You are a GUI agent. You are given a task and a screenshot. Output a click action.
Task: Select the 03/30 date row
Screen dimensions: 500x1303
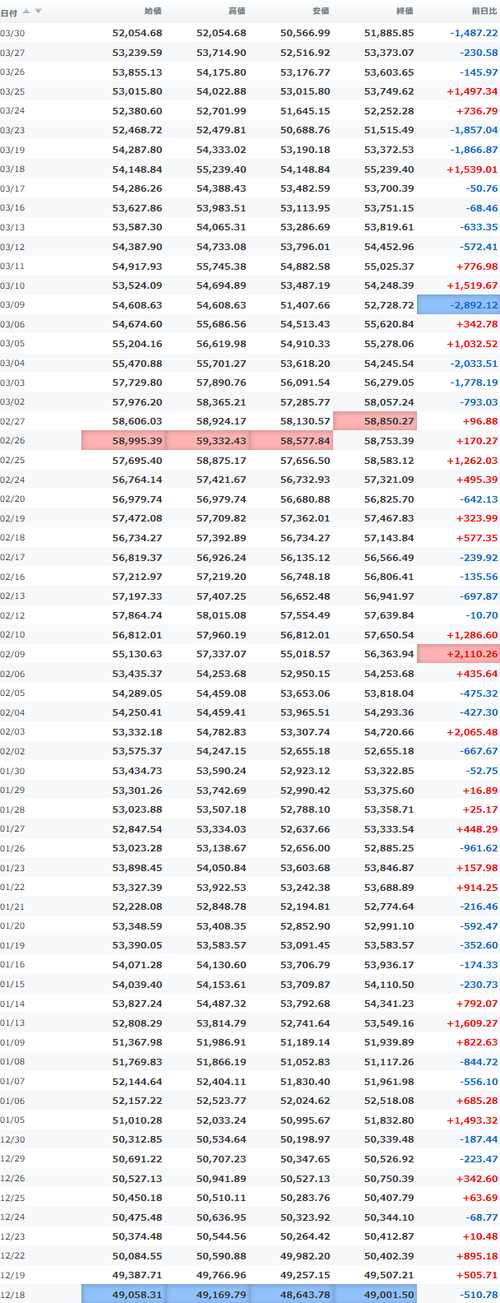[250, 33]
